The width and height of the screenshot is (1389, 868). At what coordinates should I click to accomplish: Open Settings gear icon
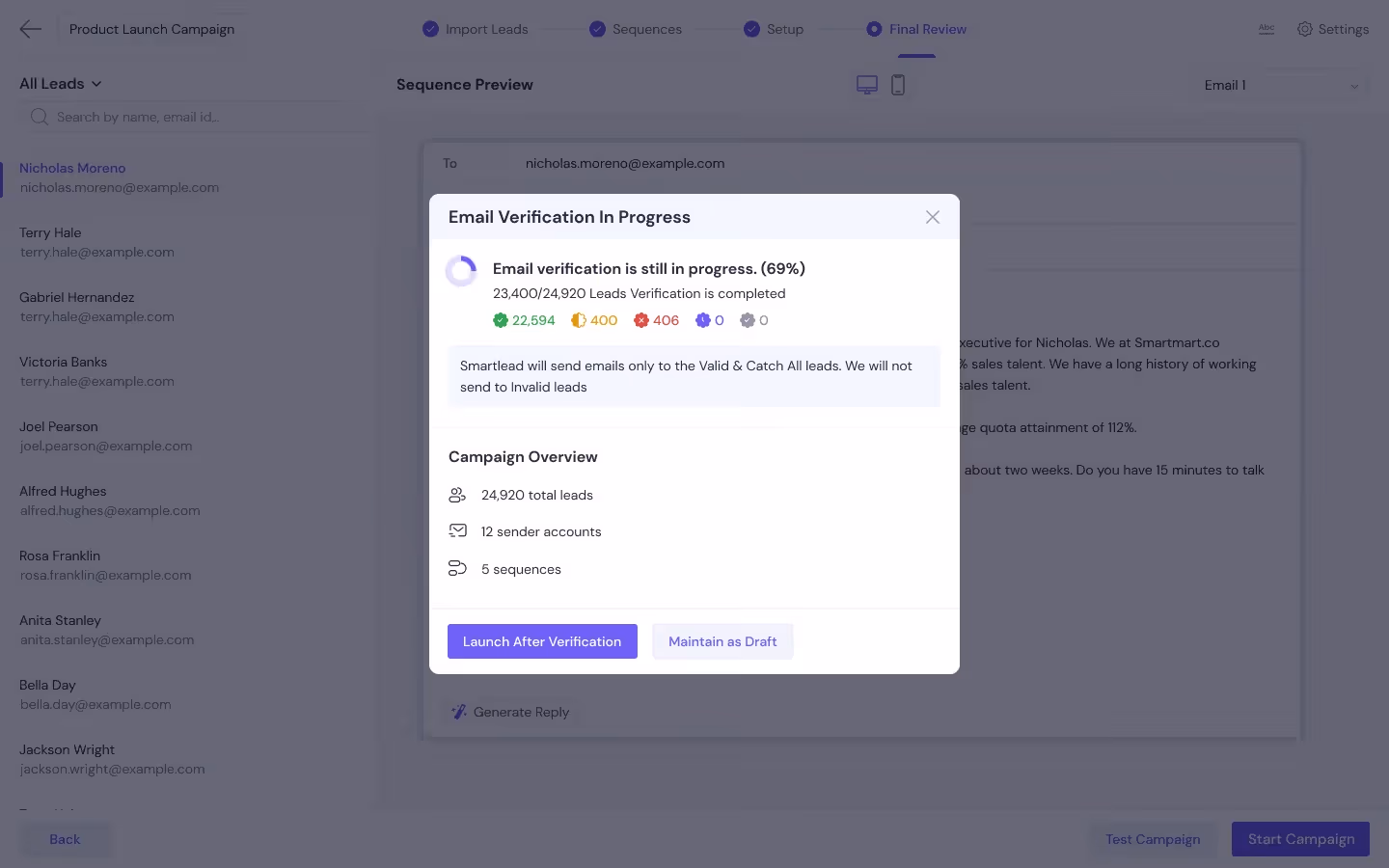(1304, 29)
